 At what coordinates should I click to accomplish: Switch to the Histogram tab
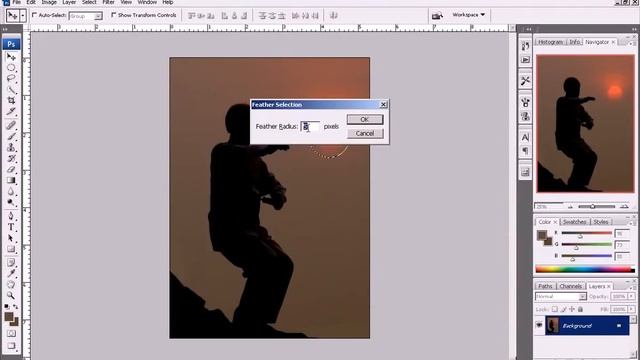[x=550, y=42]
